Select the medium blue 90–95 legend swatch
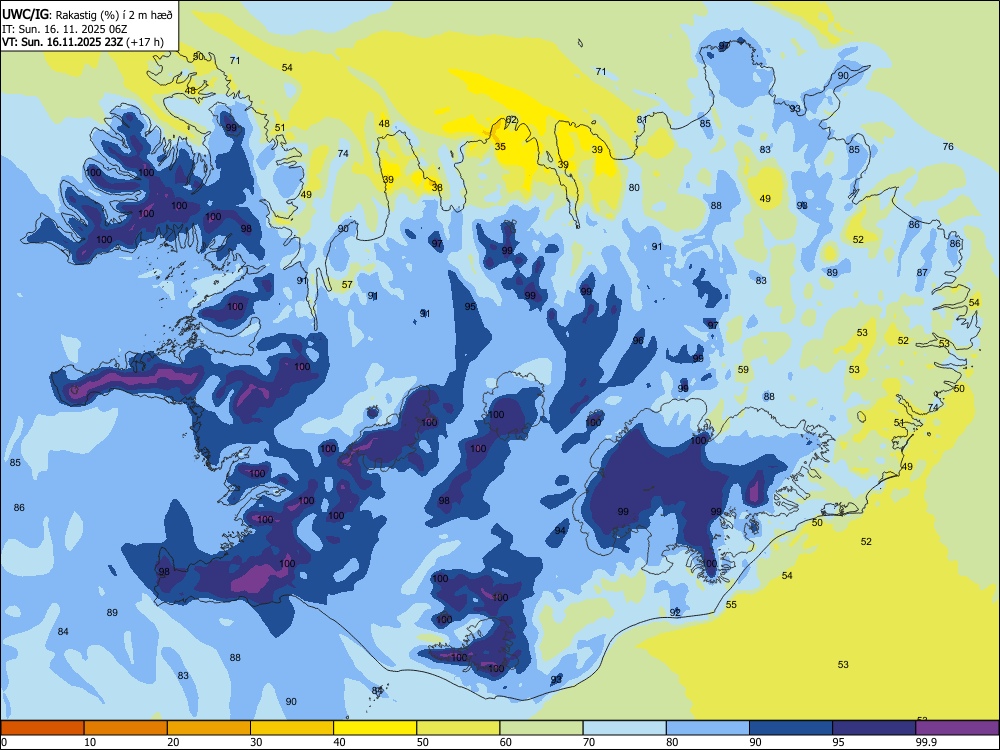 [791, 728]
